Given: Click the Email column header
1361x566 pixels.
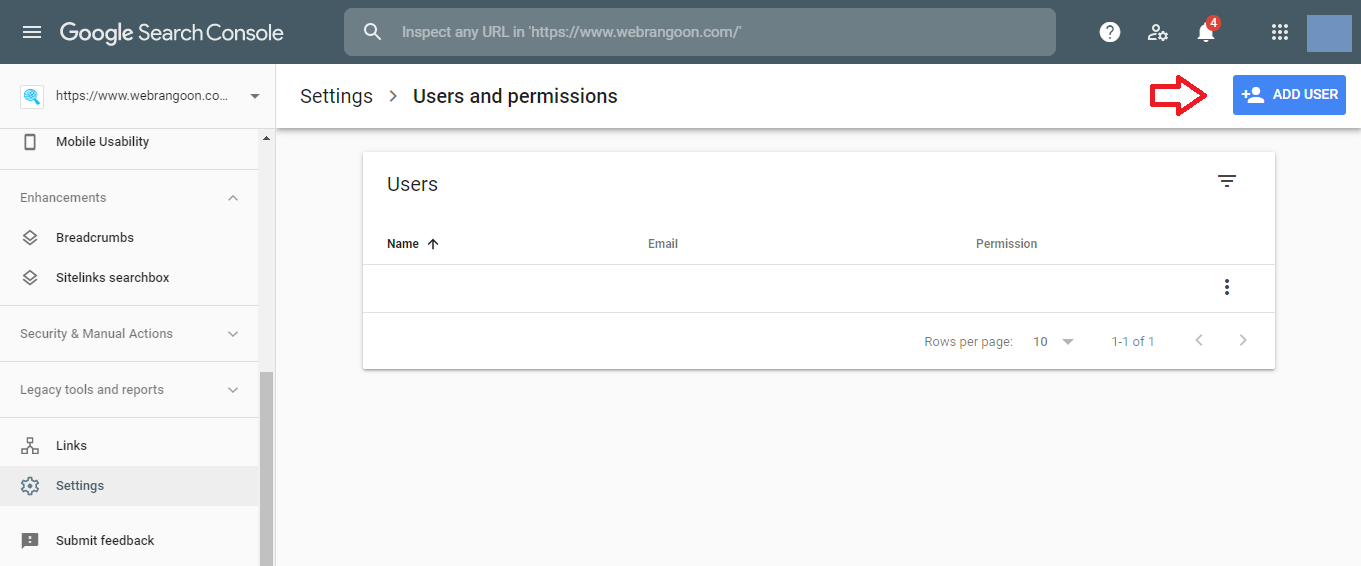Looking at the screenshot, I should click(663, 244).
